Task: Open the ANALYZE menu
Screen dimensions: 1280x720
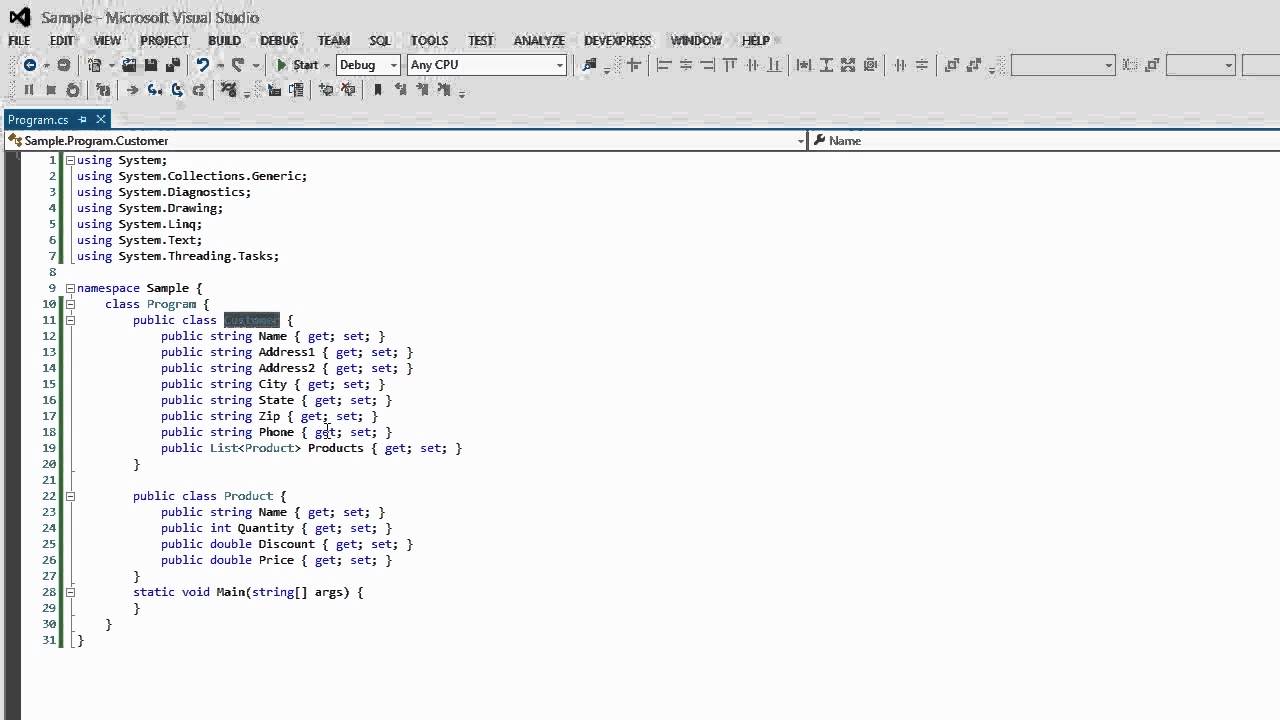Action: click(x=539, y=41)
